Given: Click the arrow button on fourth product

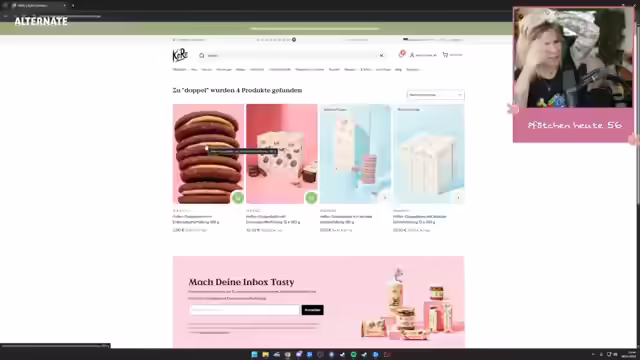Looking at the screenshot, I should [x=458, y=198].
